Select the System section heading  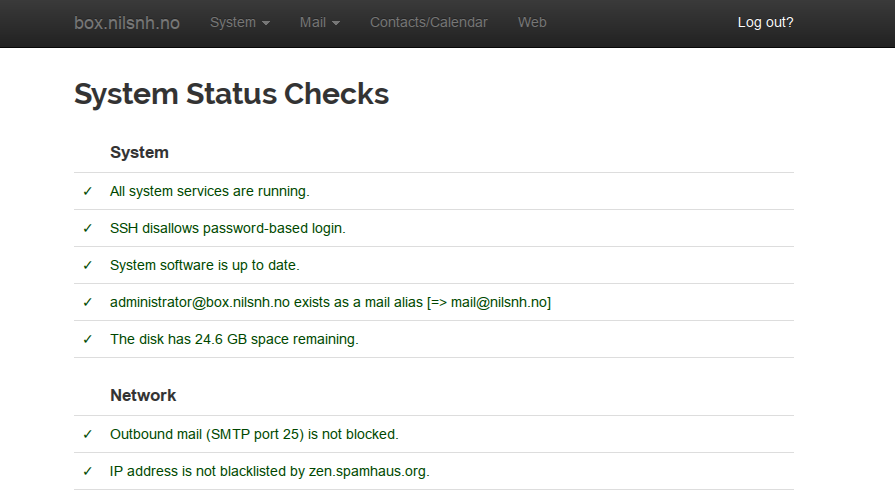click(x=139, y=152)
